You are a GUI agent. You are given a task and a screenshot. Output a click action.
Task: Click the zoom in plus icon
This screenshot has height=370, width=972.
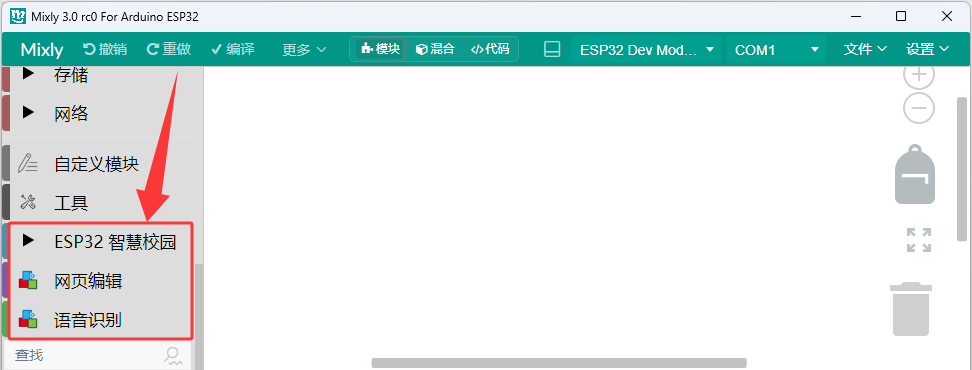pos(919,76)
